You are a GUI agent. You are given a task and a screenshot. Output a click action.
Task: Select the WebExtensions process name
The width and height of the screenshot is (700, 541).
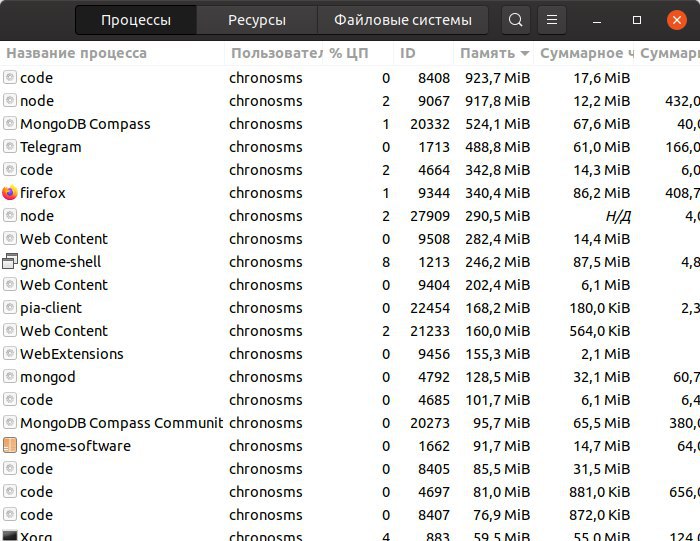(x=72, y=354)
